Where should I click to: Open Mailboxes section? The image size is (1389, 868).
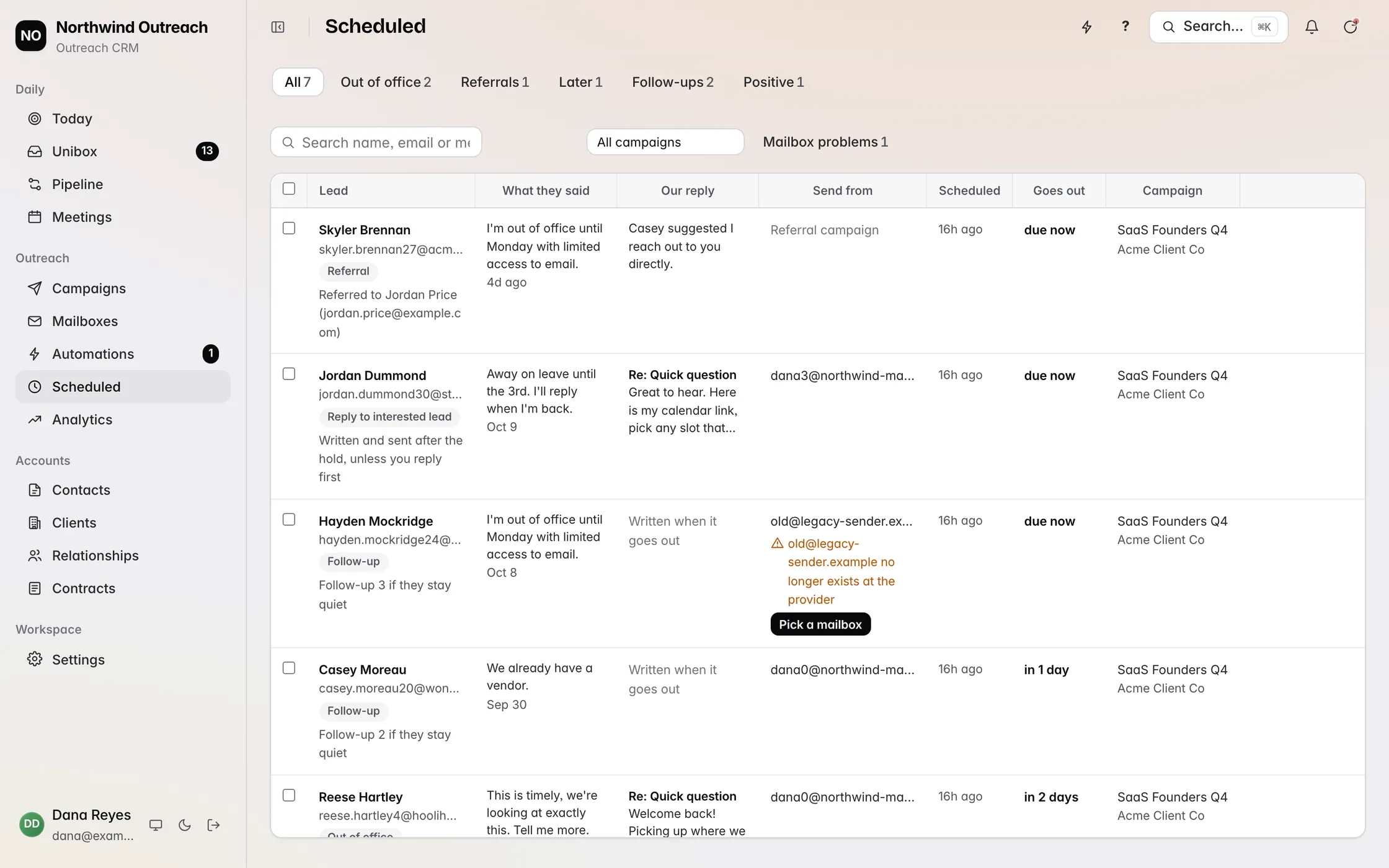coord(123,321)
